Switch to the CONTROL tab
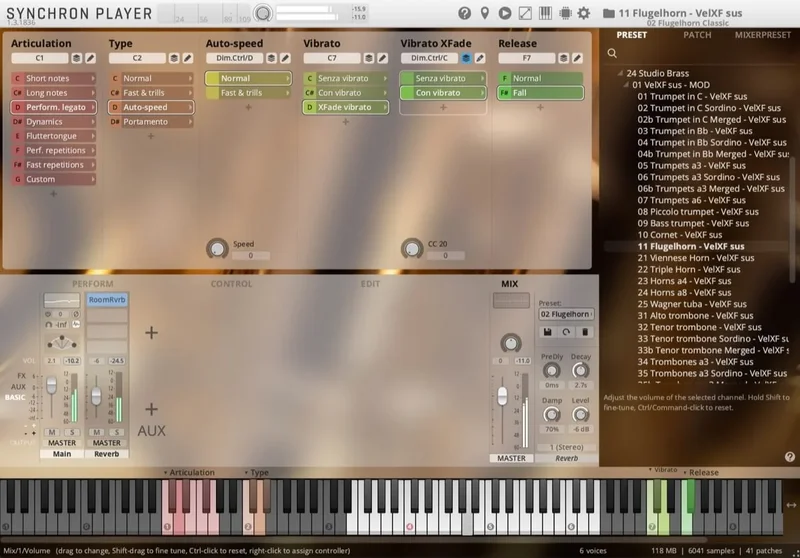Image resolution: width=800 pixels, height=558 pixels. (x=231, y=284)
